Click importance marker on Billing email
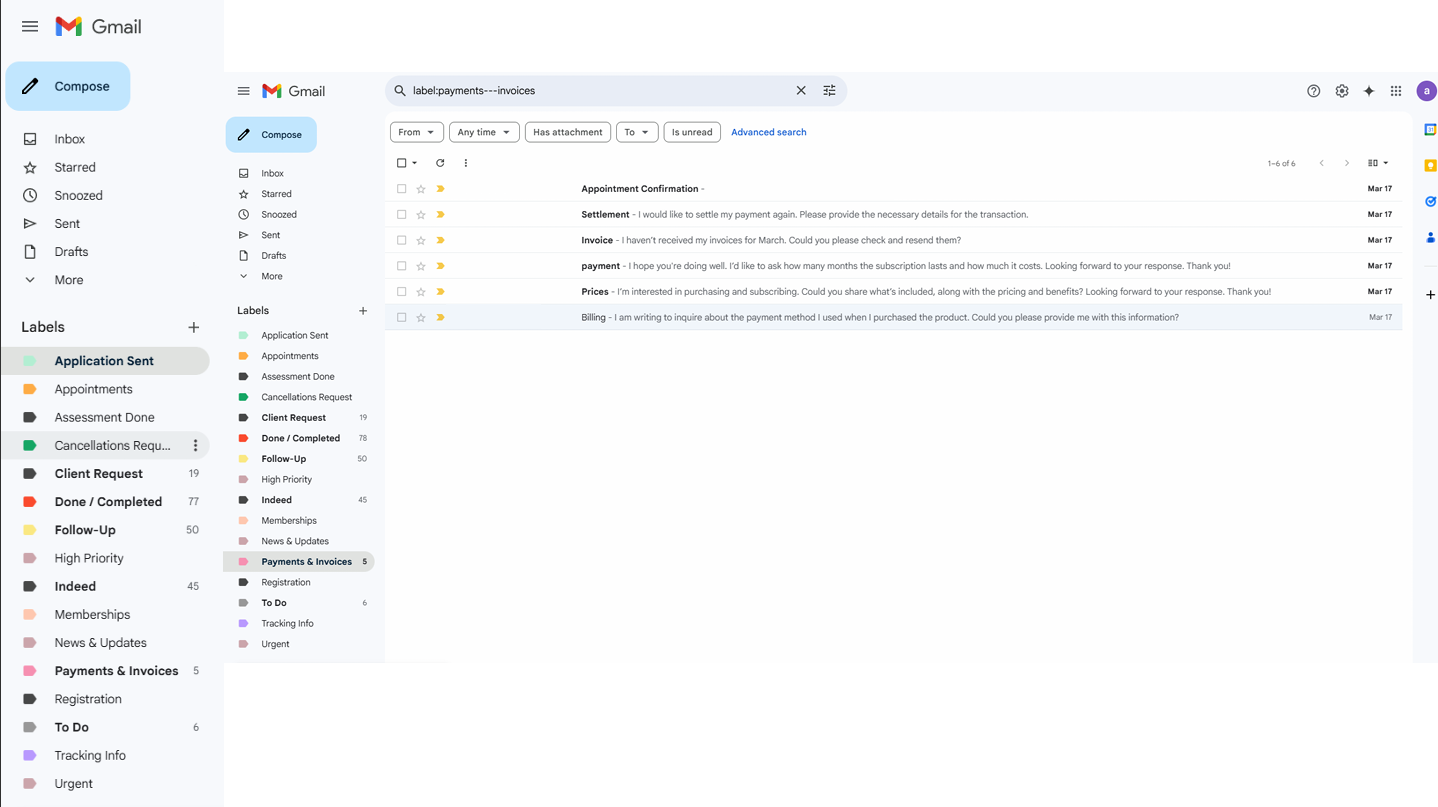The height and width of the screenshot is (807, 1438). [440, 317]
